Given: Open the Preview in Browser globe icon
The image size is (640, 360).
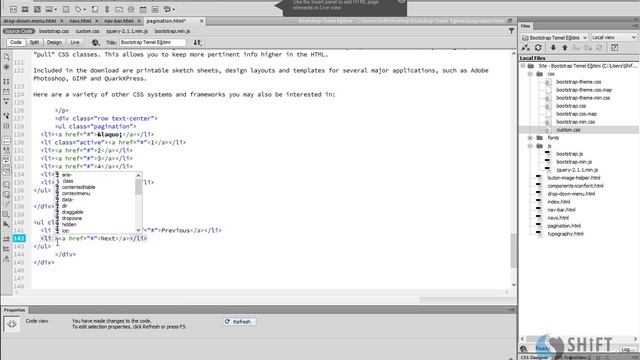Looking at the screenshot, I should 95,42.
